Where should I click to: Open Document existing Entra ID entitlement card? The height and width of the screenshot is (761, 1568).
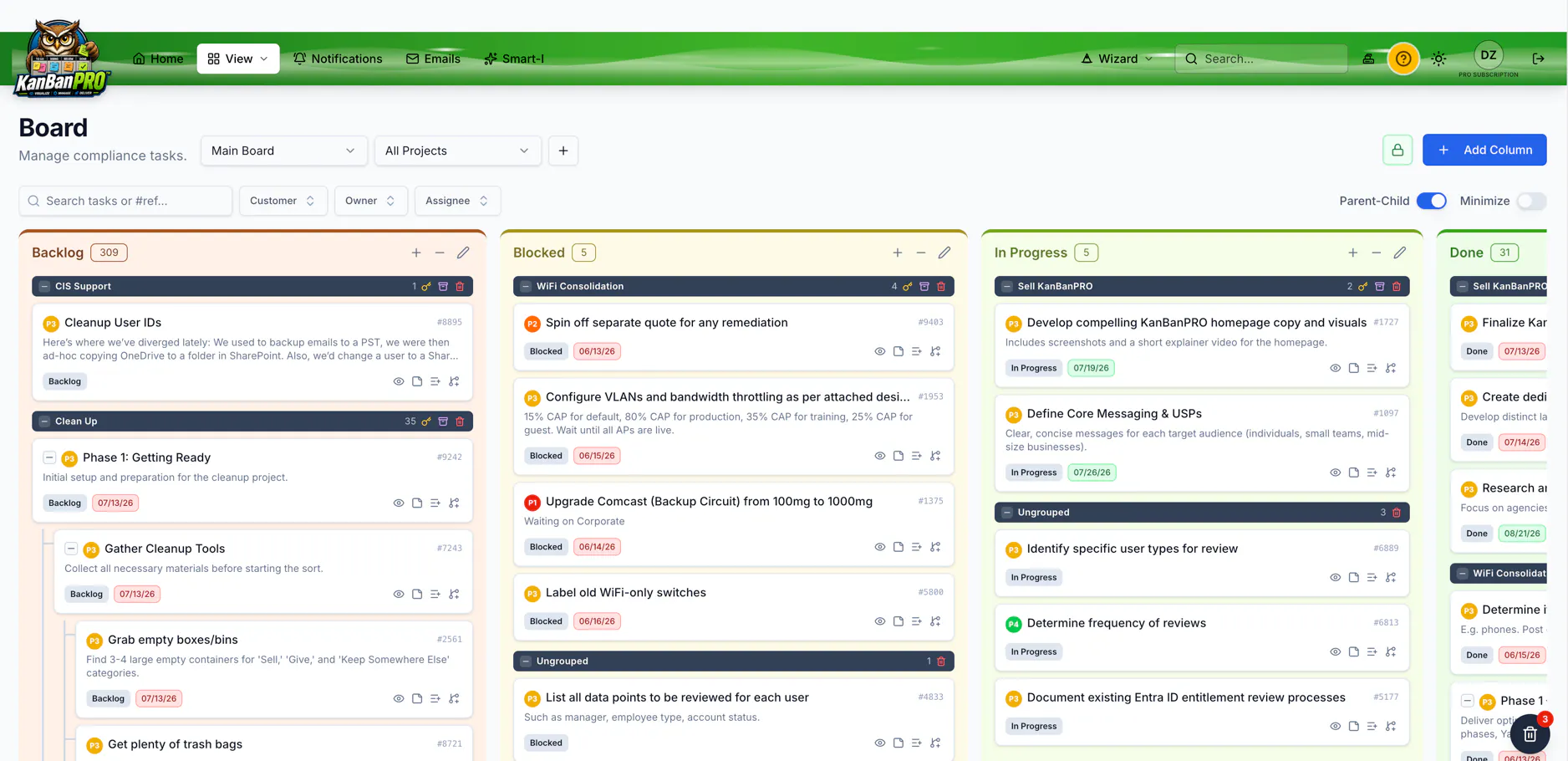1202,712
